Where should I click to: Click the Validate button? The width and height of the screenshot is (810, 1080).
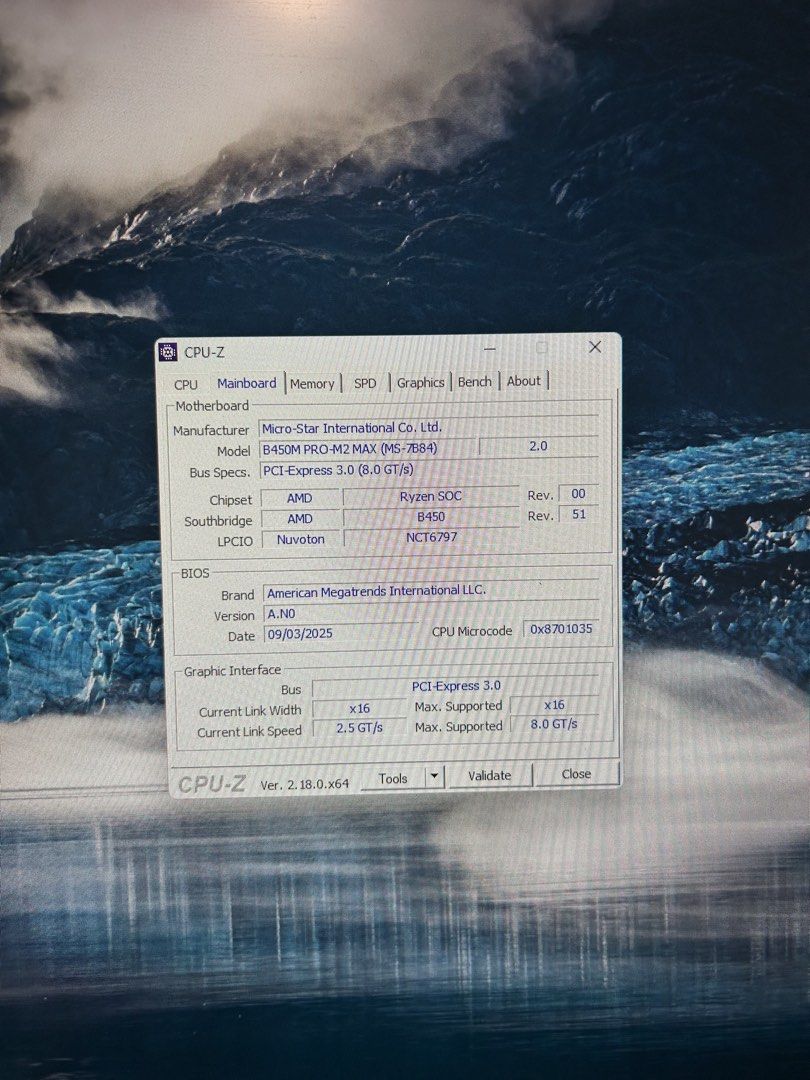[x=489, y=776]
